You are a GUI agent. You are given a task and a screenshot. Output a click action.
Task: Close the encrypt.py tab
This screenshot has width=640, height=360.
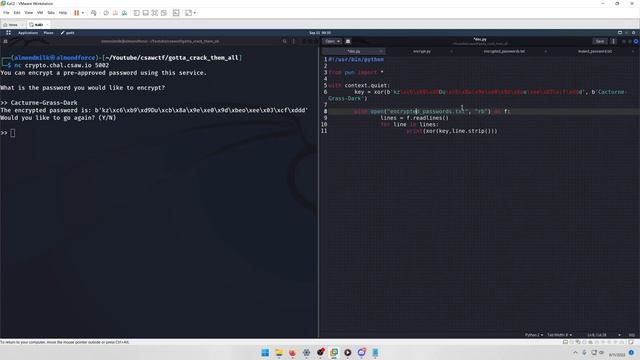451,51
